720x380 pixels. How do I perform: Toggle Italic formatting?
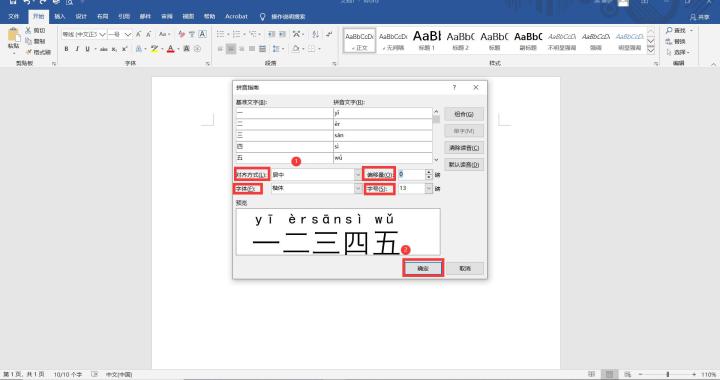pyautogui.click(x=77, y=49)
